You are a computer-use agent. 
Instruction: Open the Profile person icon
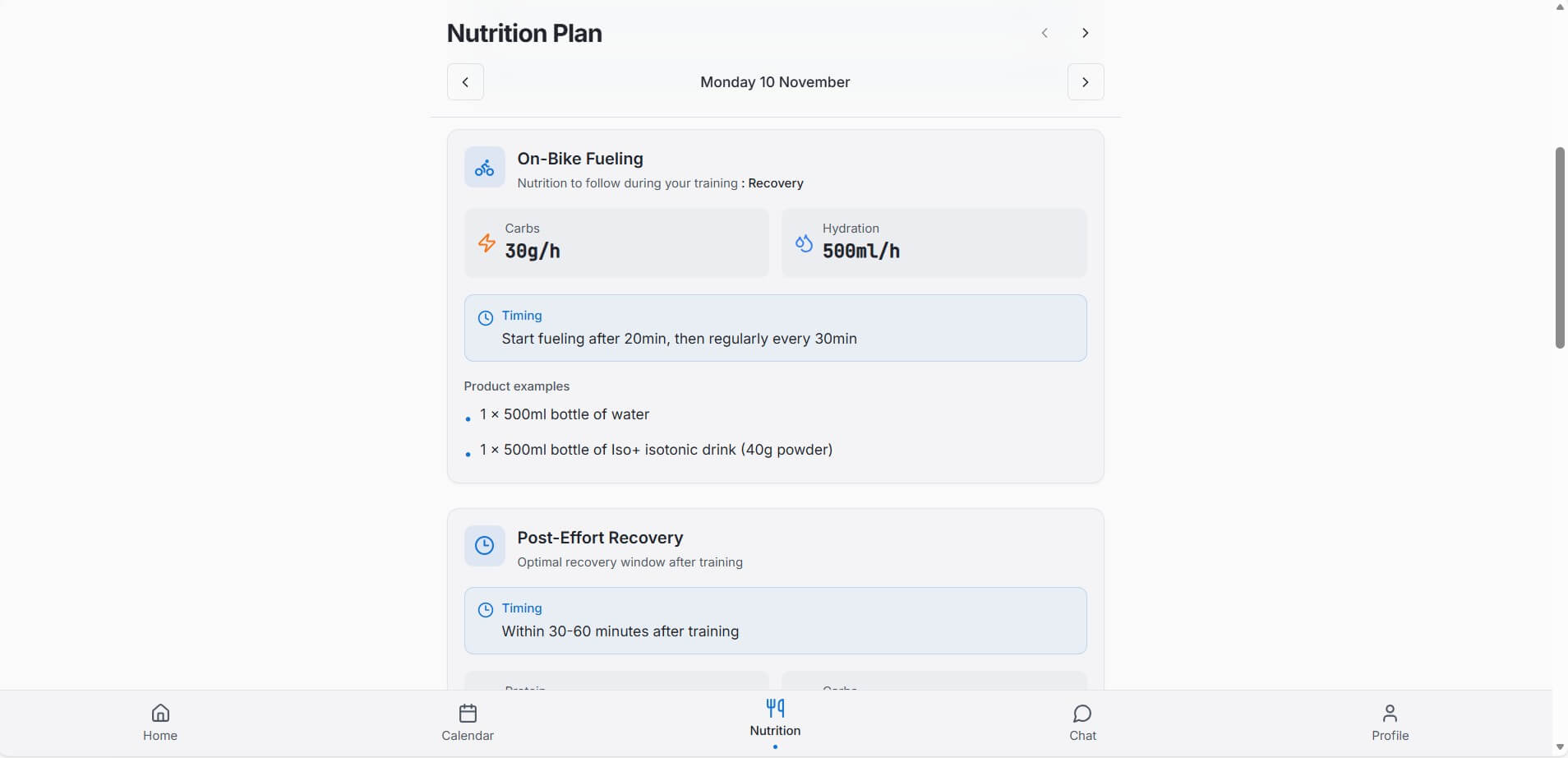pos(1390,713)
